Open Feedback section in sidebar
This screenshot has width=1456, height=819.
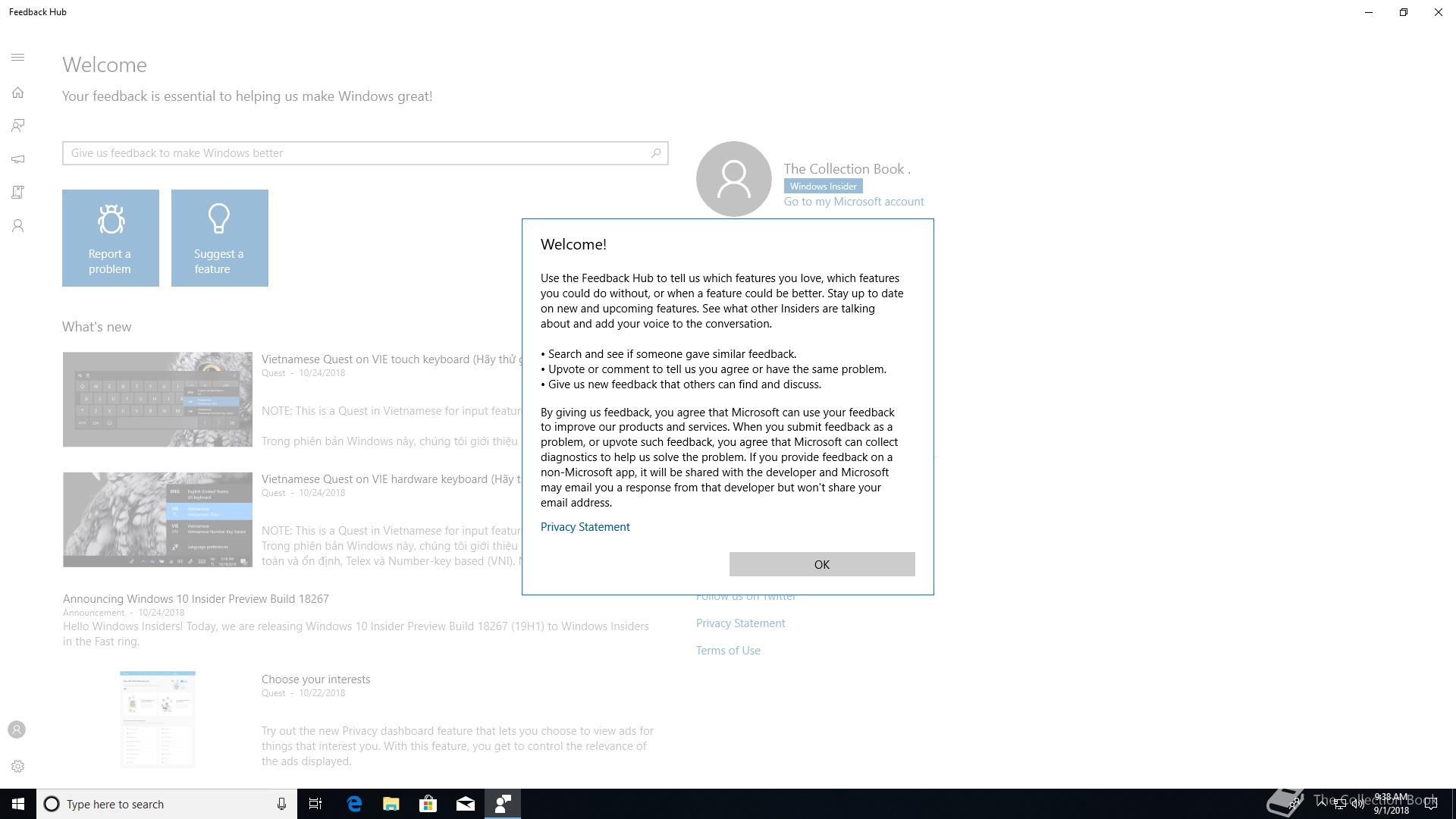[18, 126]
